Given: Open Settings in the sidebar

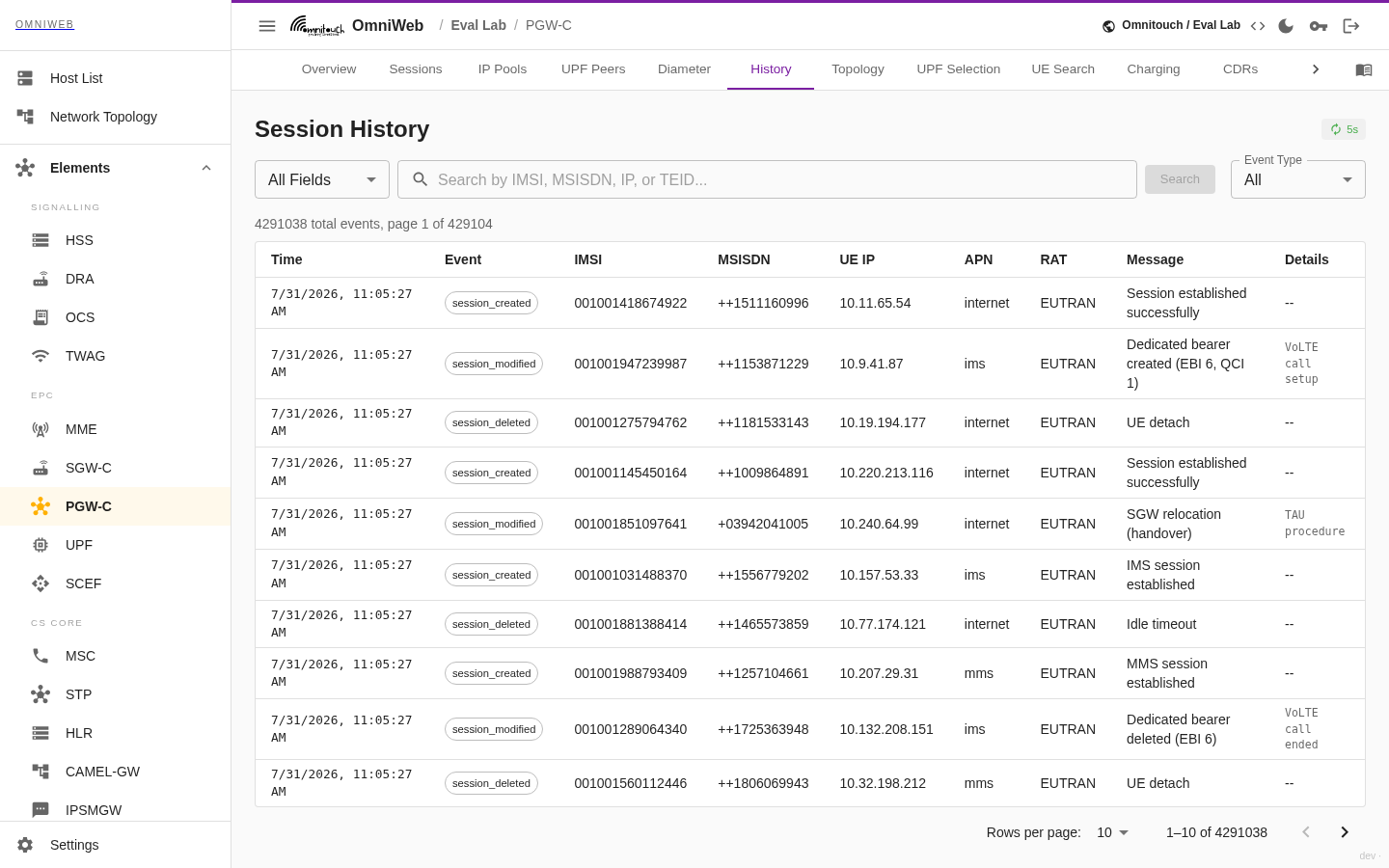Looking at the screenshot, I should (x=116, y=845).
